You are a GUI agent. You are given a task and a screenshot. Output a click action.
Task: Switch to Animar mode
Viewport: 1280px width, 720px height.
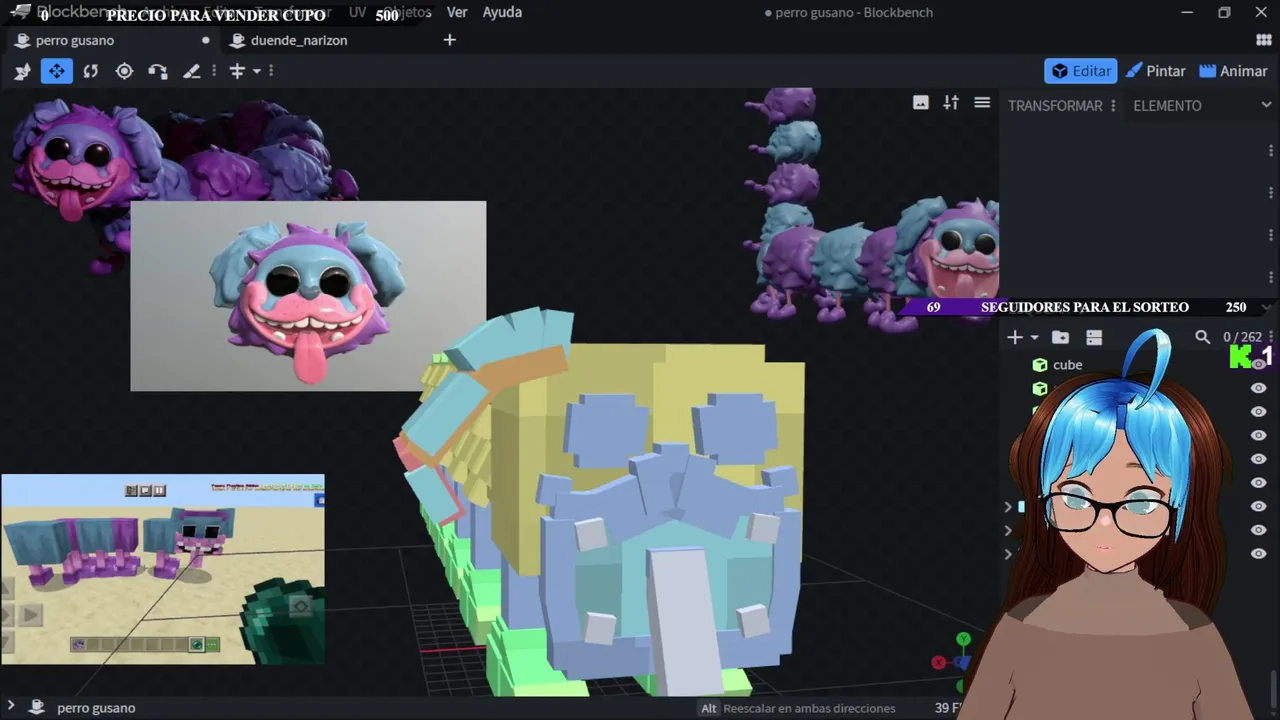coord(1233,71)
